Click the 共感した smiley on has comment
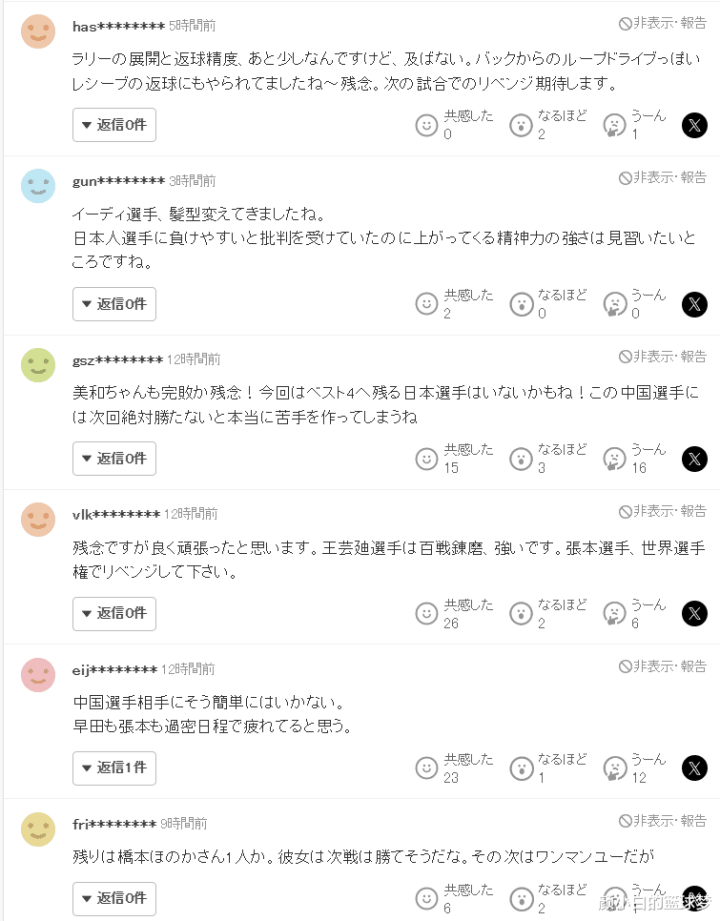Screen dimensions: 720x921 (x=427, y=125)
